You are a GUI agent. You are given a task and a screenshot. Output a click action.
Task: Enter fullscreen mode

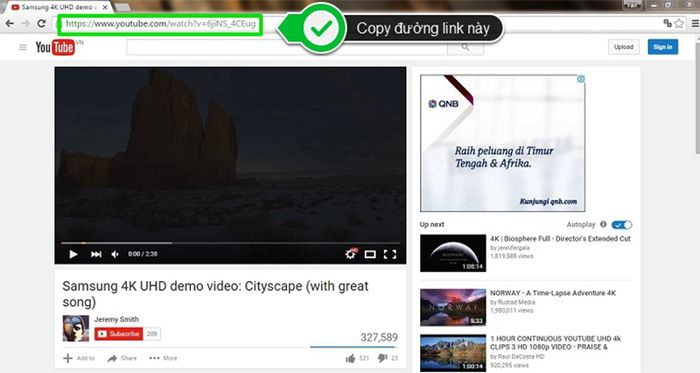(390, 254)
